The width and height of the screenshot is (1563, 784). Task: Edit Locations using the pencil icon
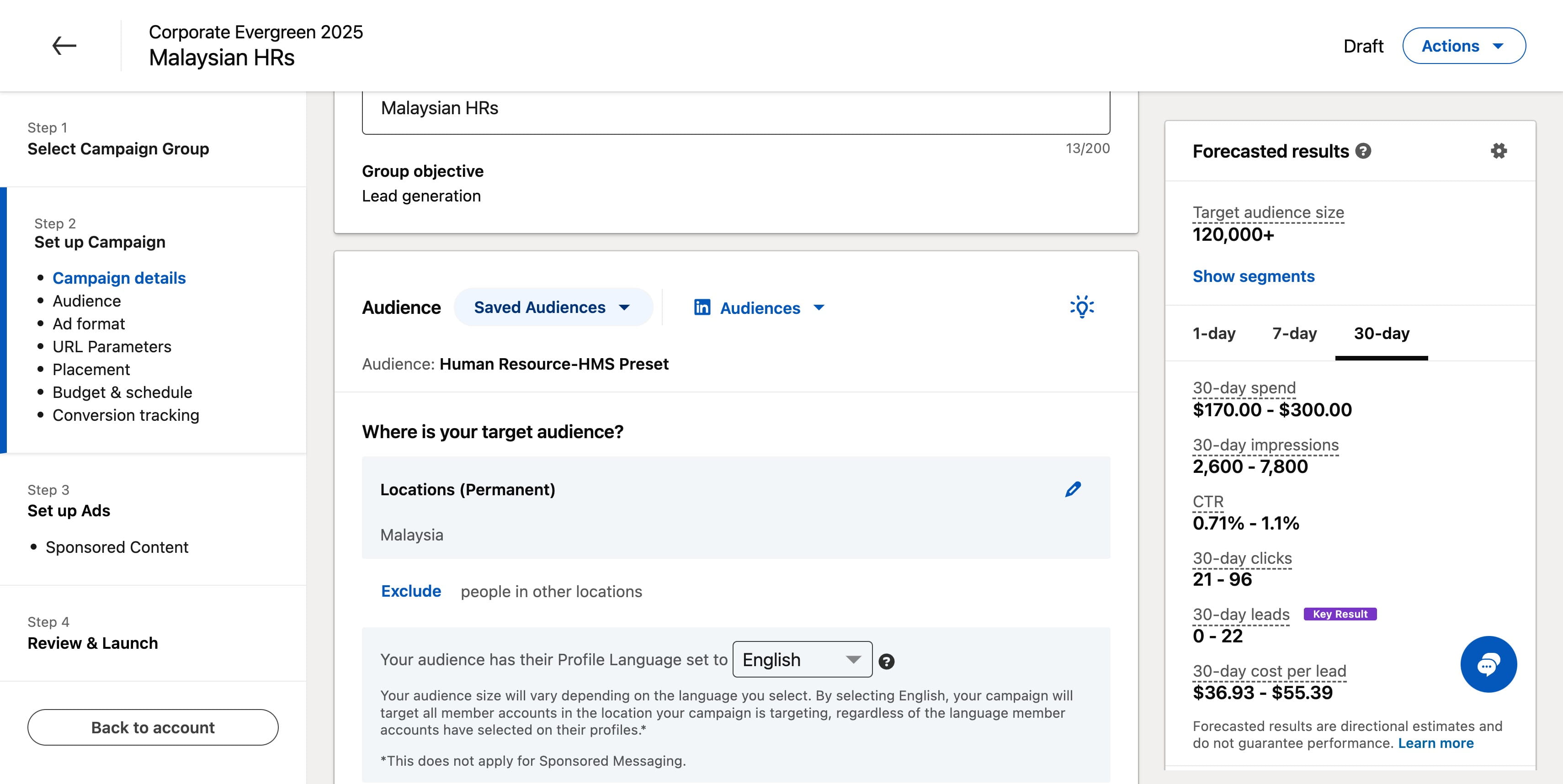(x=1073, y=489)
